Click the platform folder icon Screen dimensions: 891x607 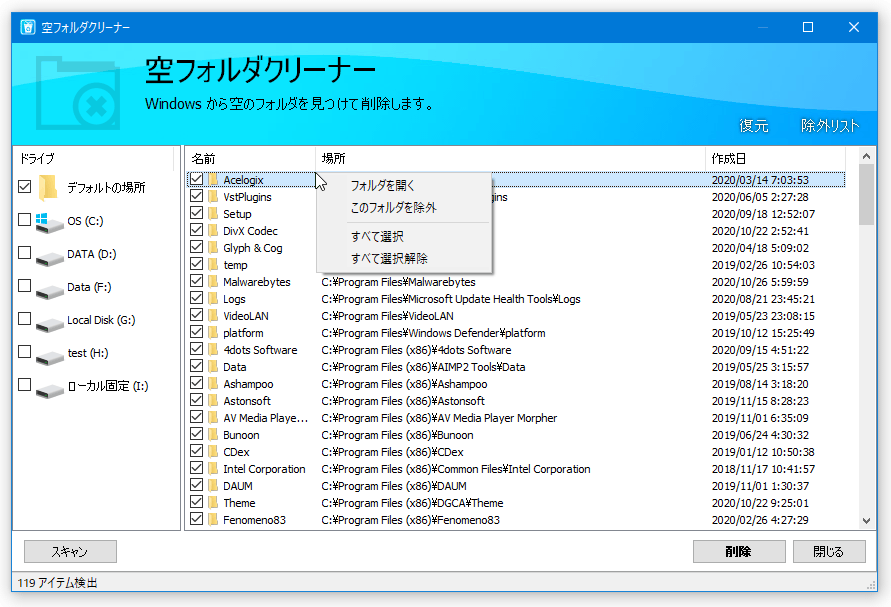(x=213, y=333)
